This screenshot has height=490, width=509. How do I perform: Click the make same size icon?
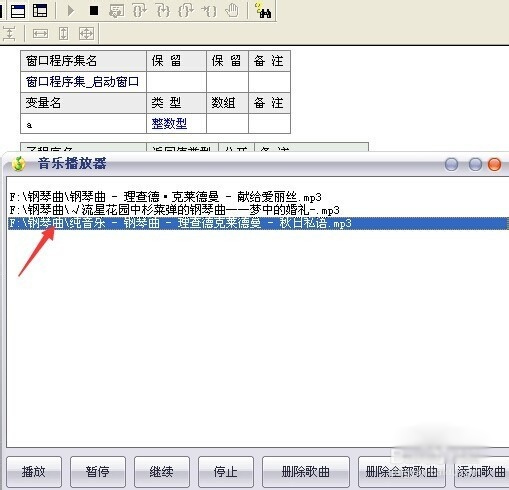(86, 34)
